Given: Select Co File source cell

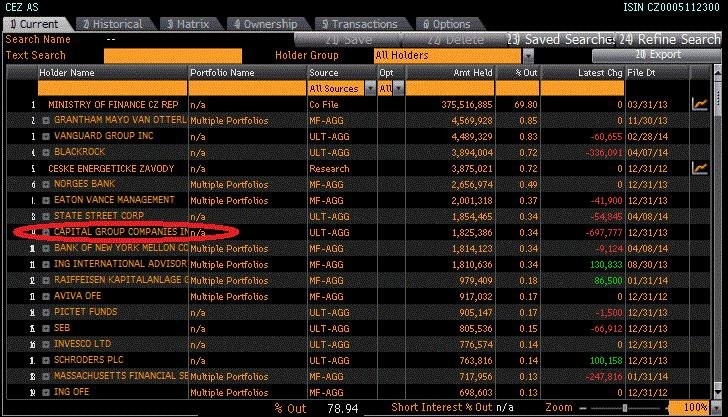Looking at the screenshot, I should click(324, 105).
